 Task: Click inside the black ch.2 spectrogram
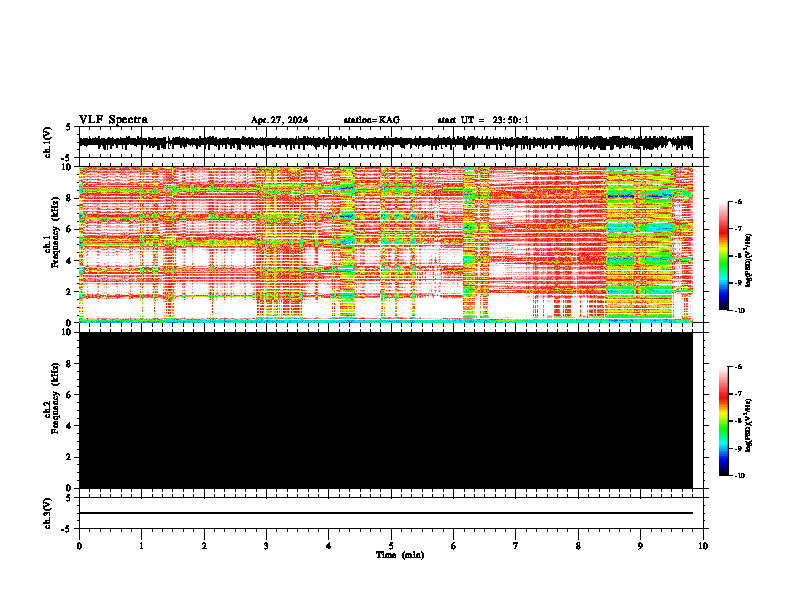click(x=386, y=410)
